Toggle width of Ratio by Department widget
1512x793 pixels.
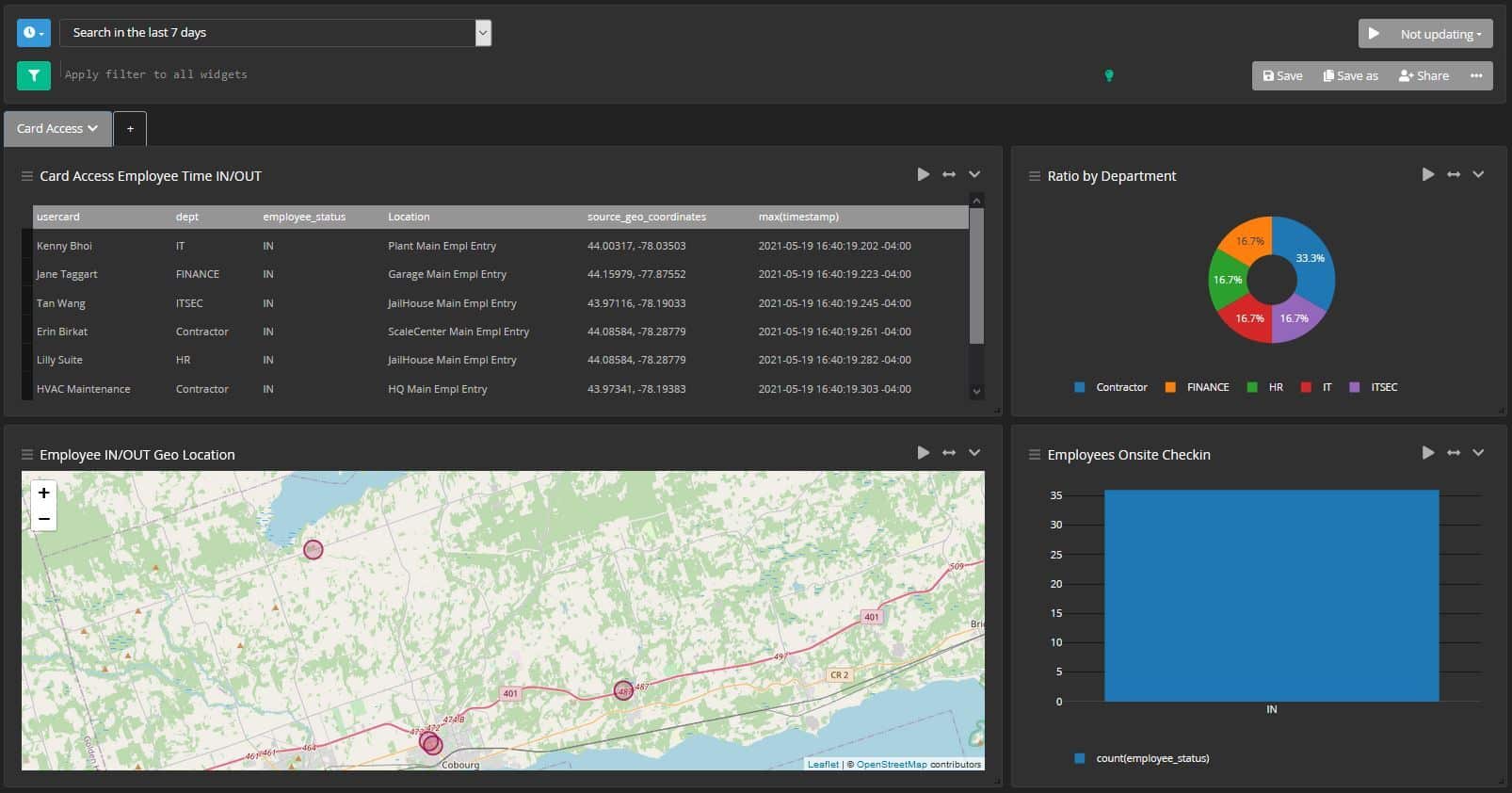tap(1453, 174)
